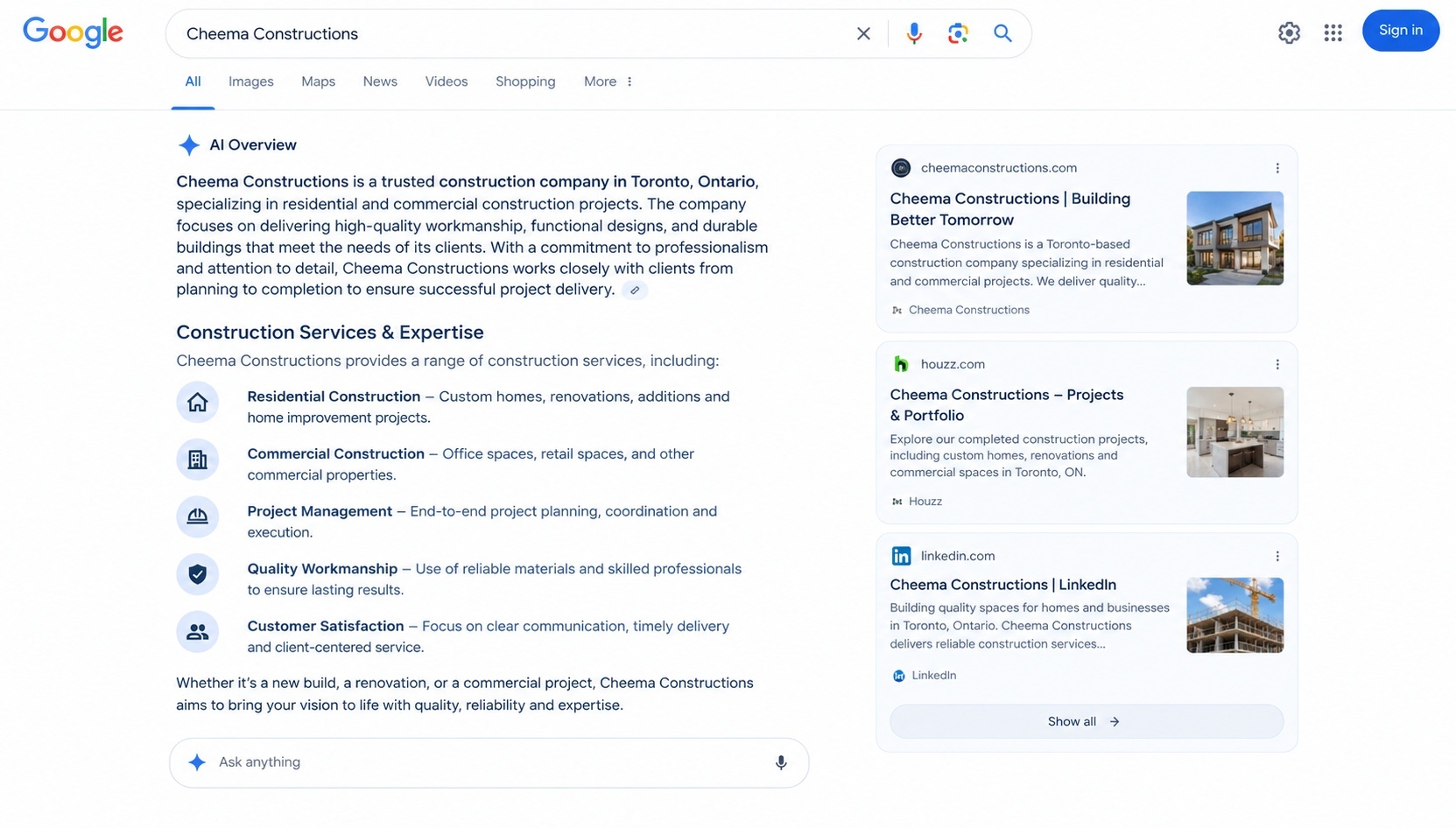1456x828 pixels.
Task: Click cheemaconstructions.com domain text
Action: coord(999,168)
